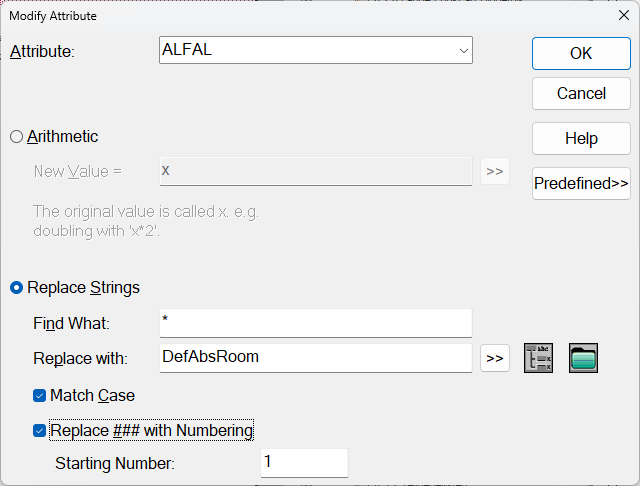Click the Replace with field containing DefAbsRoom
Viewport: 640px width, 486px height.
(x=316, y=358)
